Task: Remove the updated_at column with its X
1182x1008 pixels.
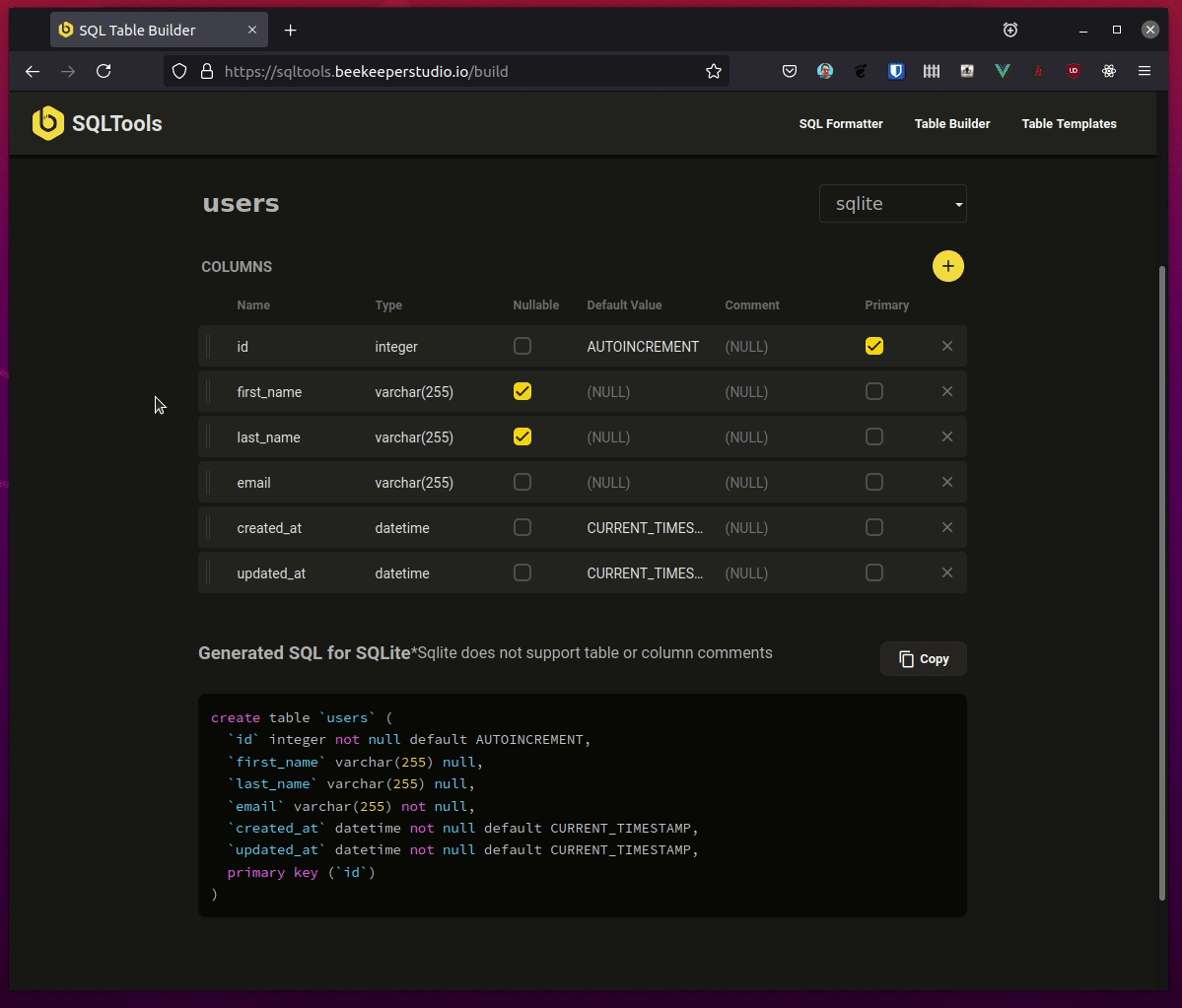Action: pos(946,572)
